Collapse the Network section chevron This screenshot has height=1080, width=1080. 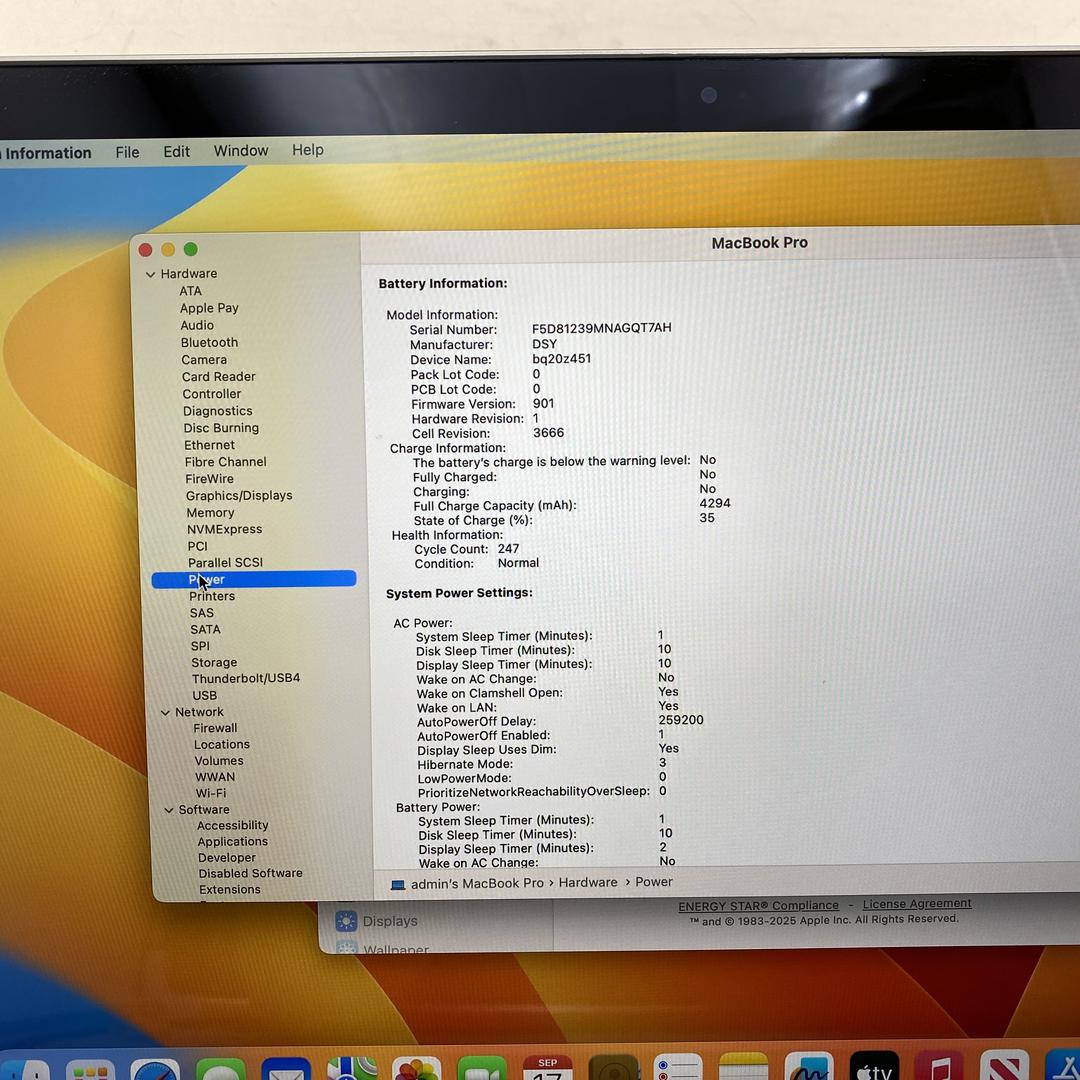point(166,712)
